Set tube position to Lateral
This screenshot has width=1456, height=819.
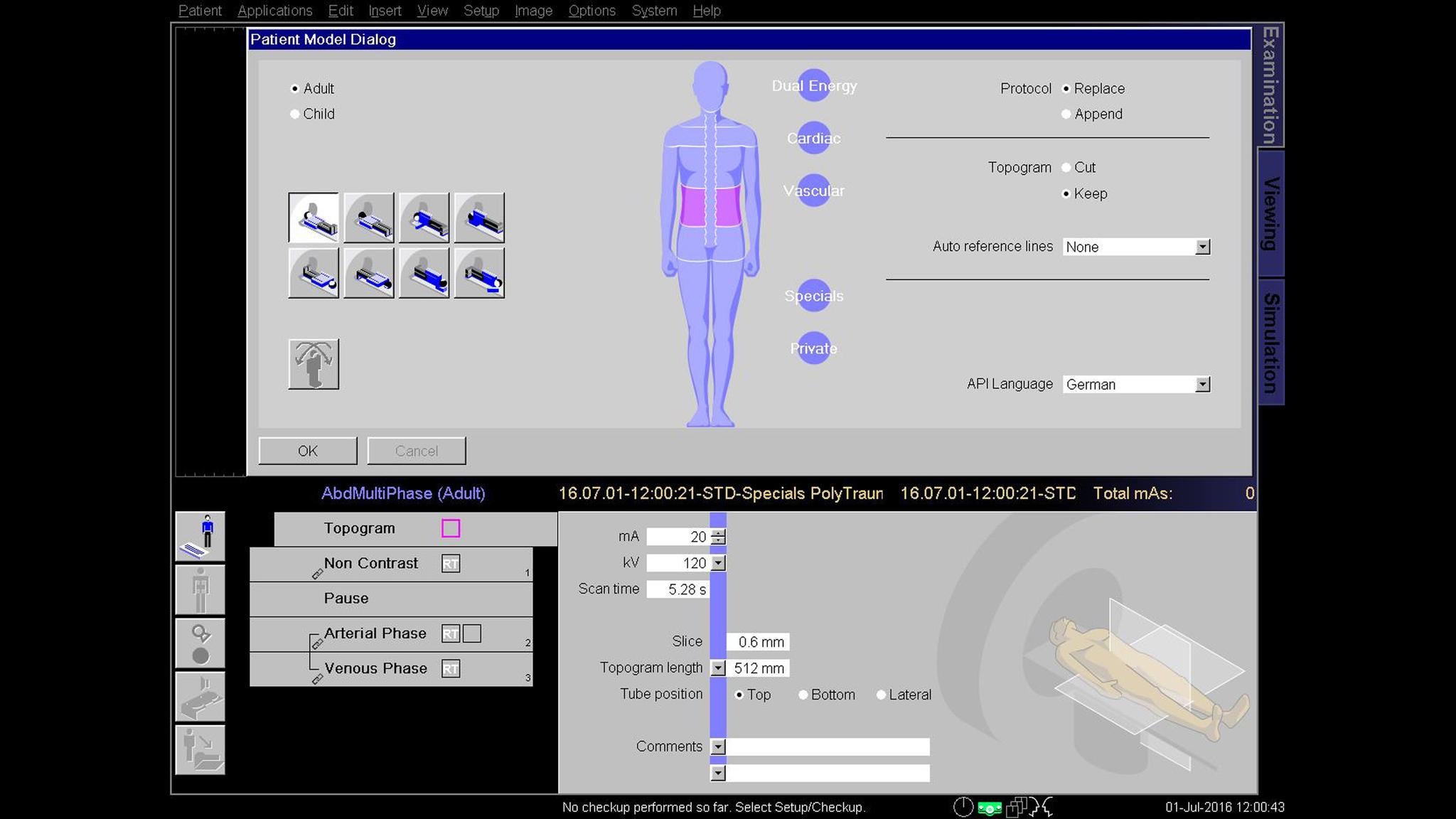(882, 695)
